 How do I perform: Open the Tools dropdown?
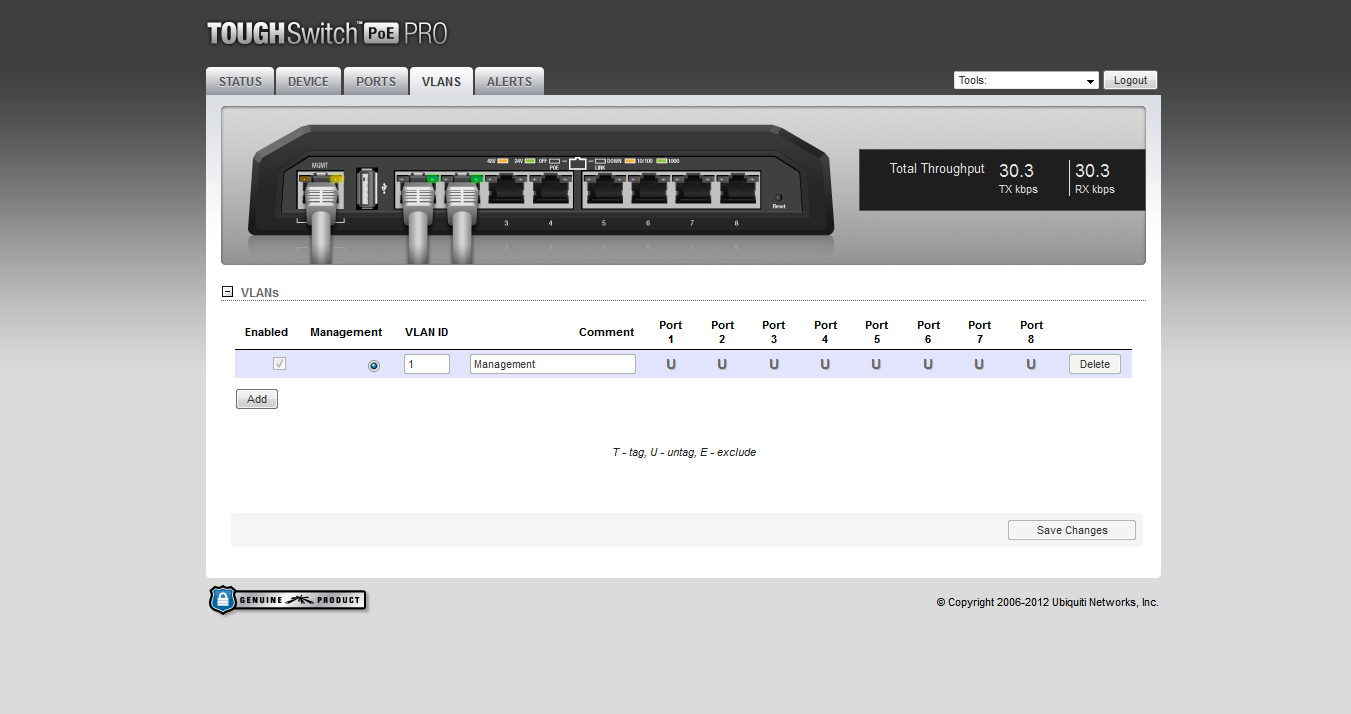(1026, 81)
